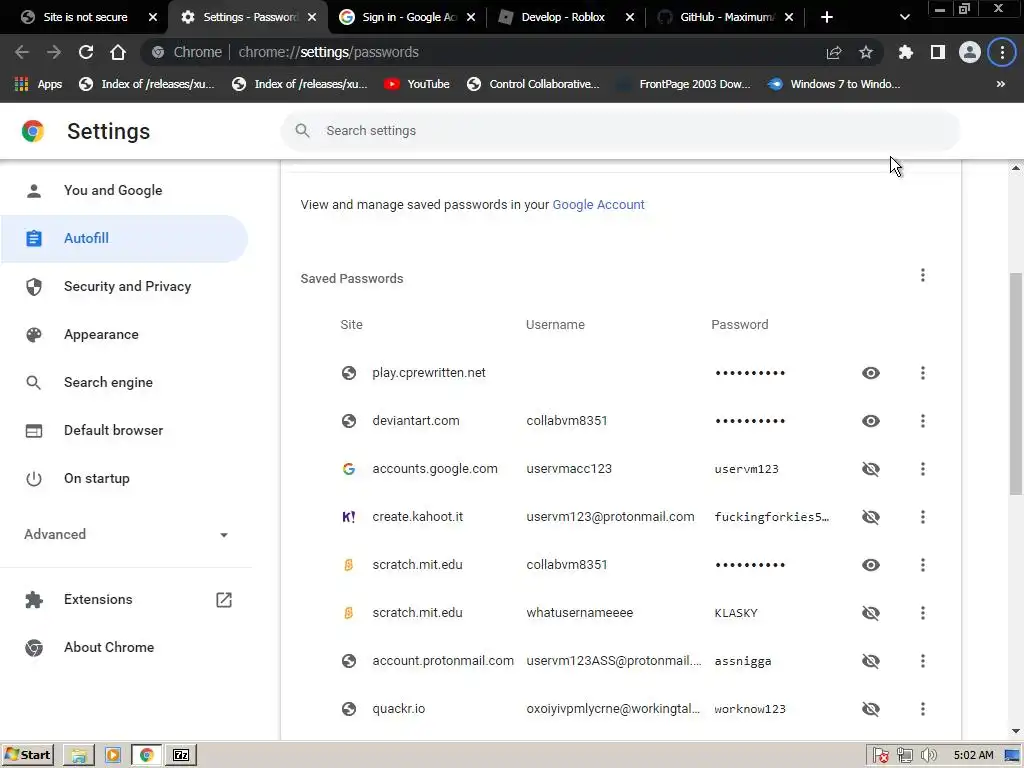Open Extensions from the settings sidebar

click(124, 600)
